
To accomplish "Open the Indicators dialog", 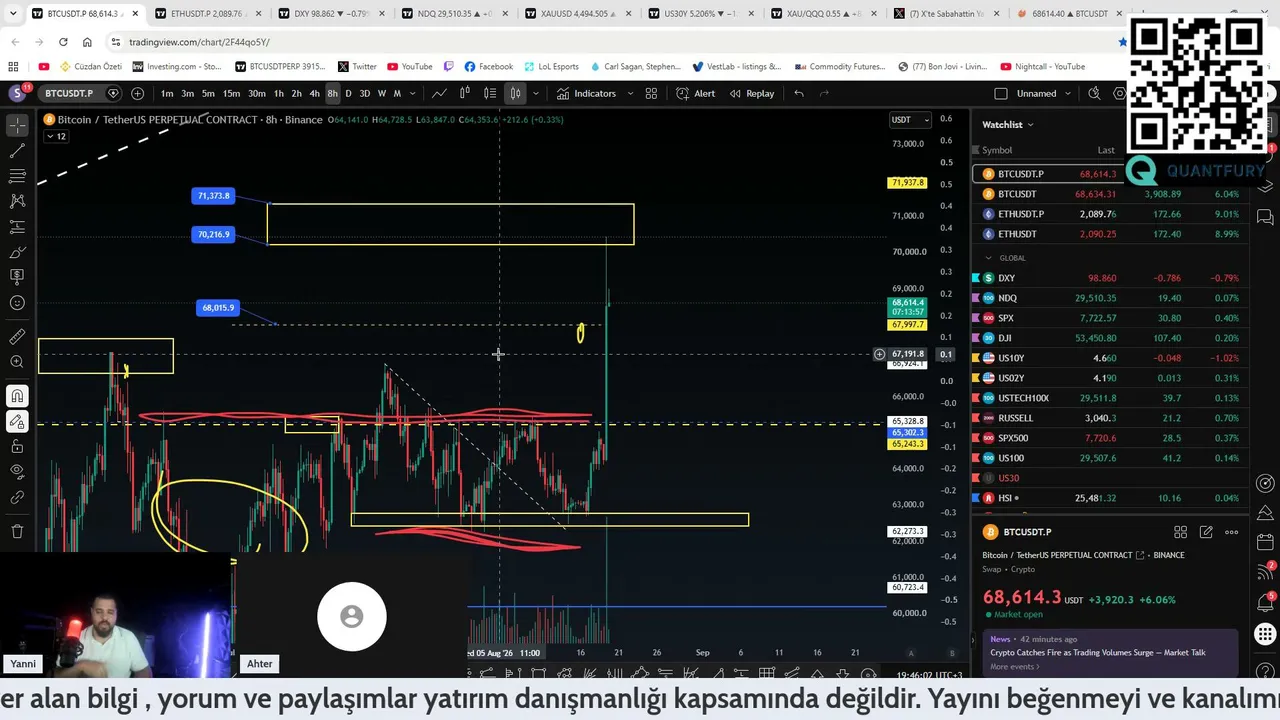I will point(587,93).
